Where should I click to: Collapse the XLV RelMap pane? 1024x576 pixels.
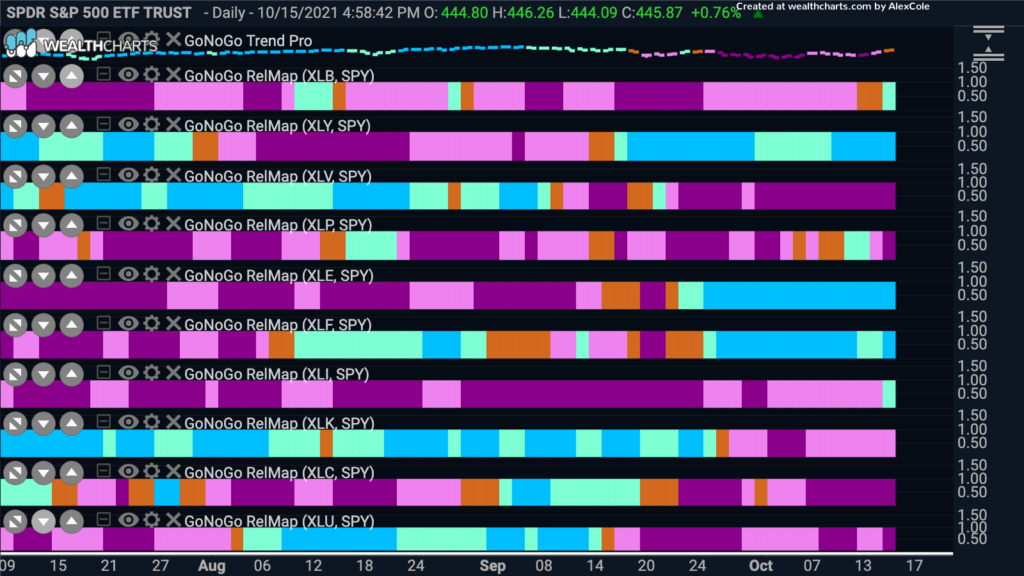coord(103,174)
